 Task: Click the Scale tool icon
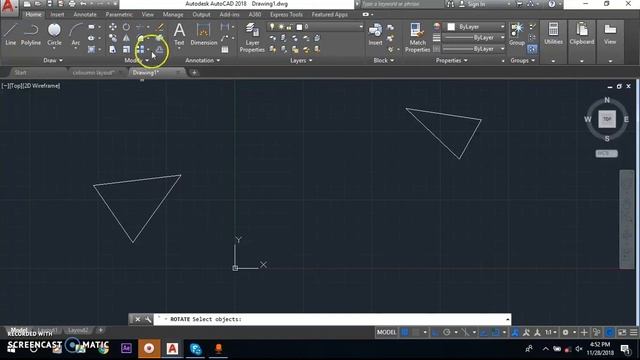point(127,49)
